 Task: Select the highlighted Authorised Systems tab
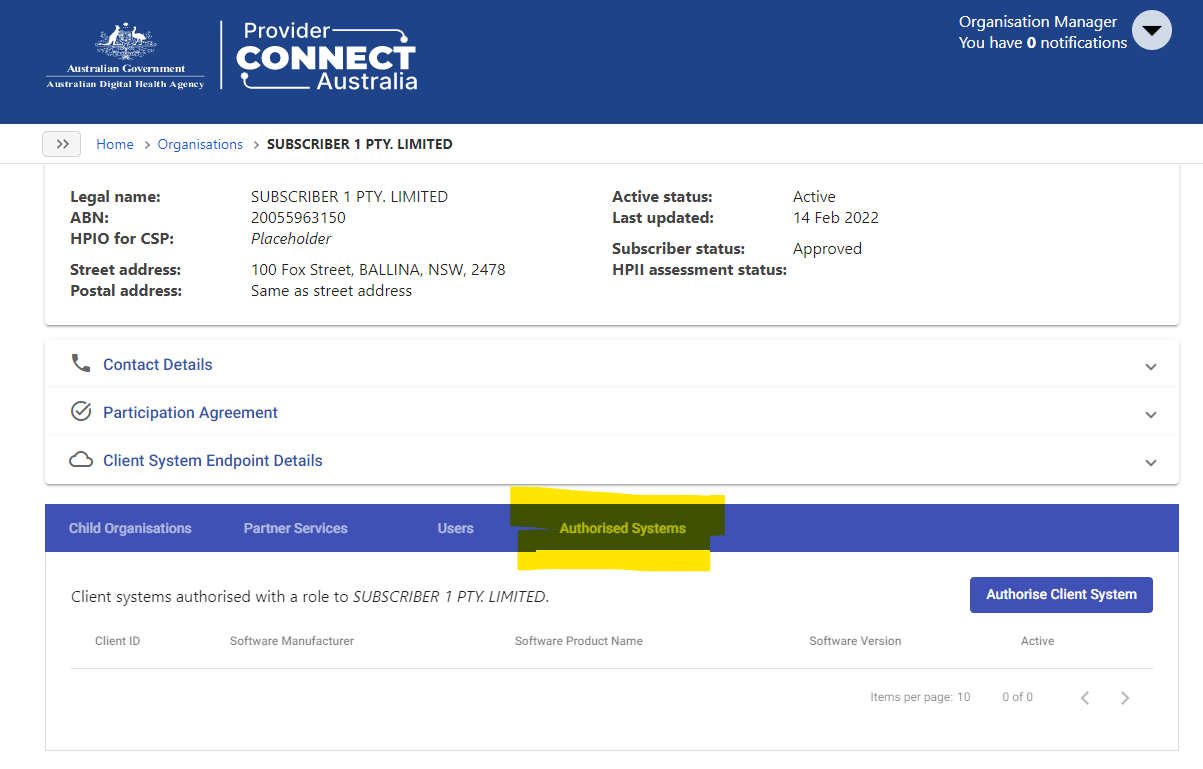tap(622, 528)
